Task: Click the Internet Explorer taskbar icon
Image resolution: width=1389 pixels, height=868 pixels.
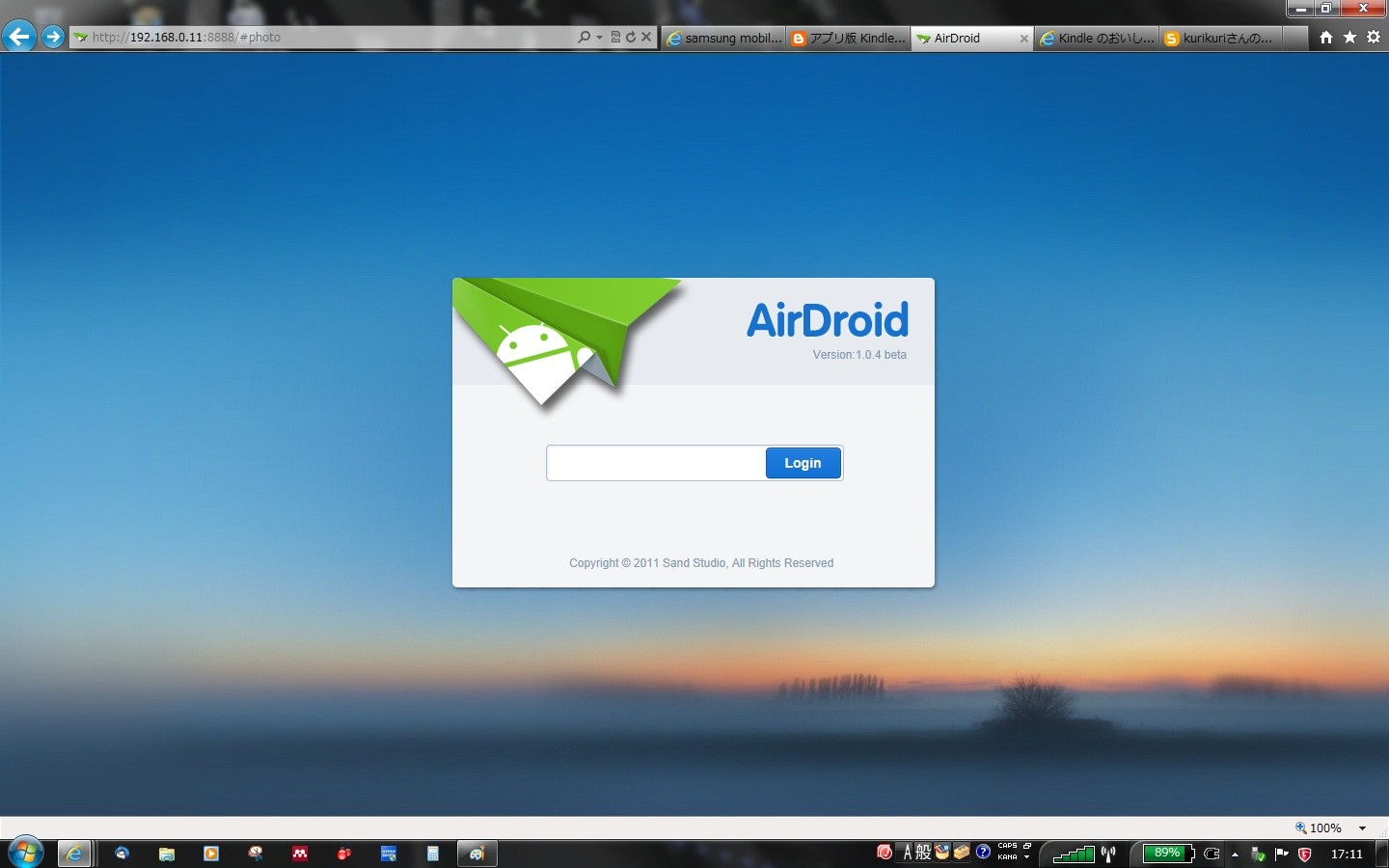Action: tap(73, 854)
